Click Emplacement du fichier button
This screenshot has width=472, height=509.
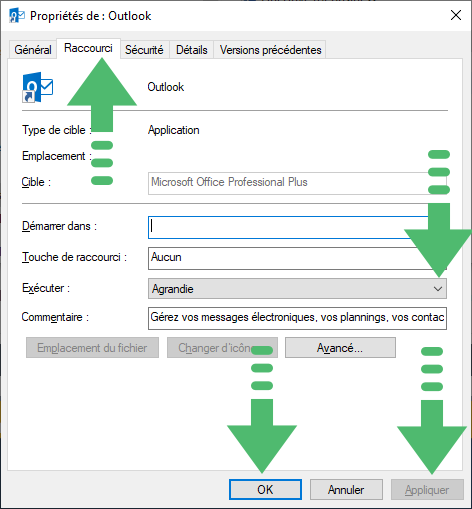(92, 348)
